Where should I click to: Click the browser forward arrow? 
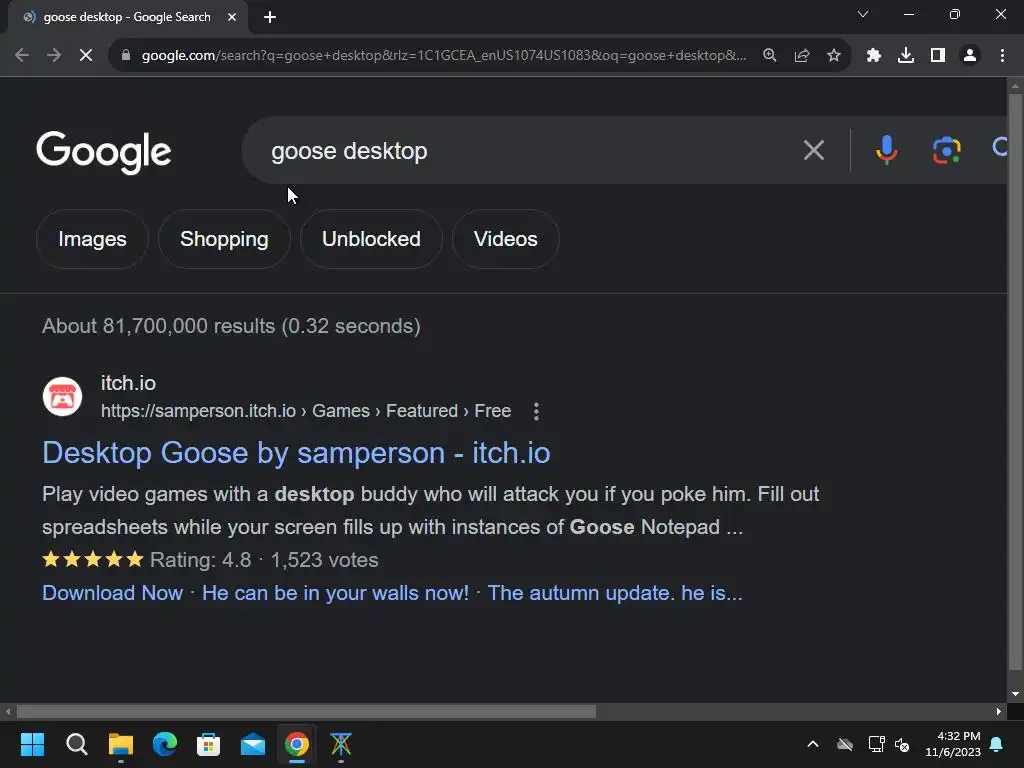54,56
